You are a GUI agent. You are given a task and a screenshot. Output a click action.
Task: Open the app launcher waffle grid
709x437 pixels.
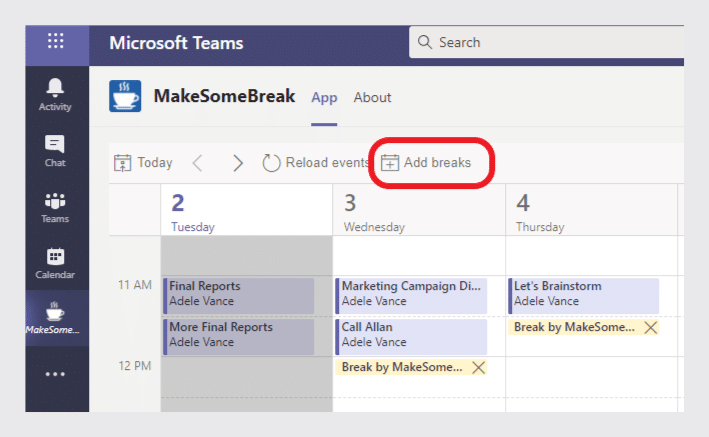56,41
